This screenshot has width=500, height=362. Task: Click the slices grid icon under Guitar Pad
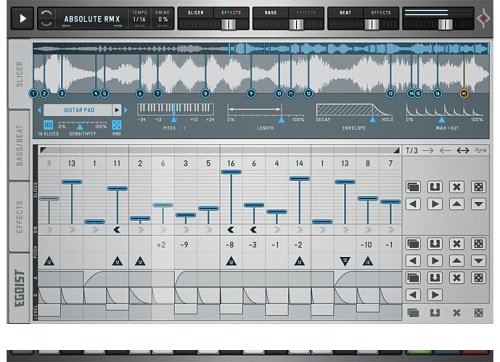click(48, 125)
